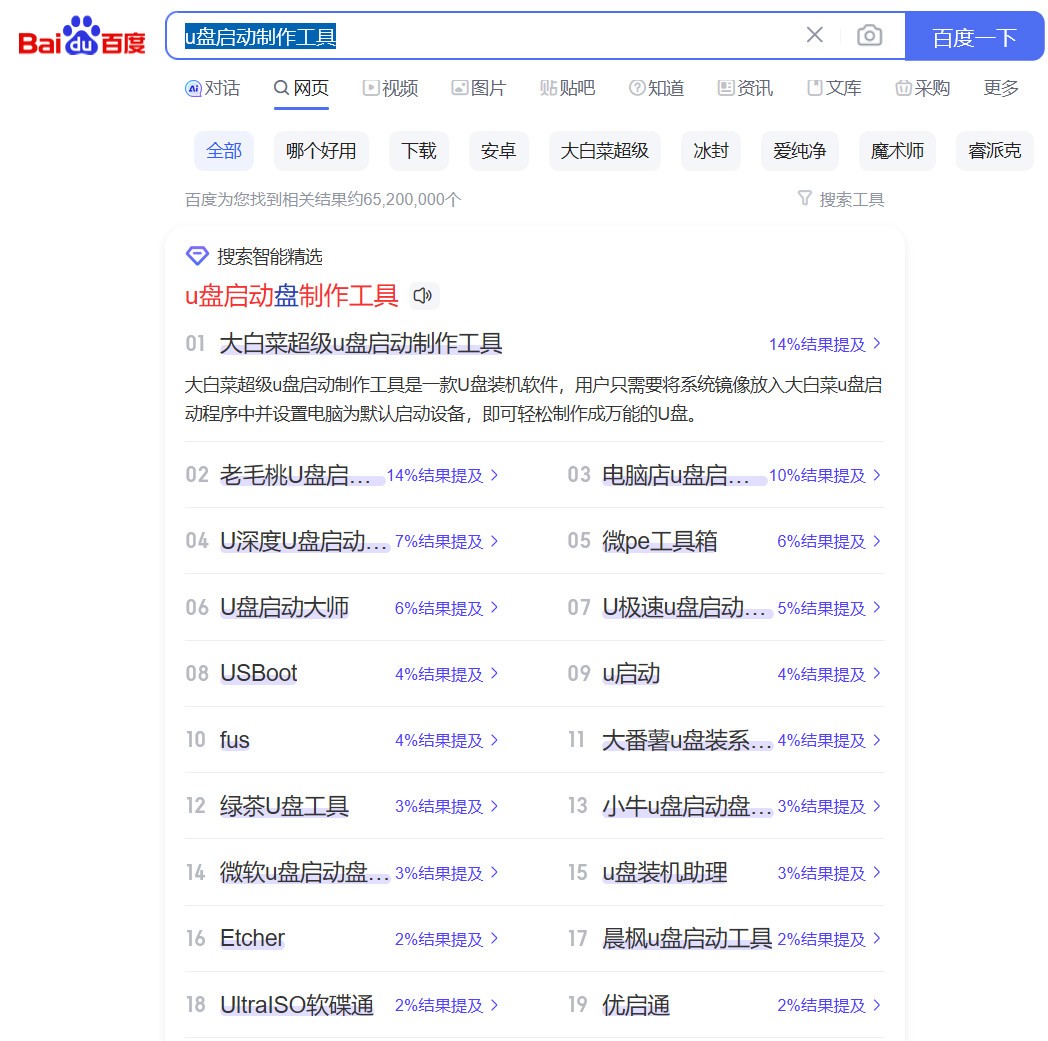Viewport: 1048px width, 1041px height.
Task: Click the speaker read-aloud icon
Action: point(423,295)
